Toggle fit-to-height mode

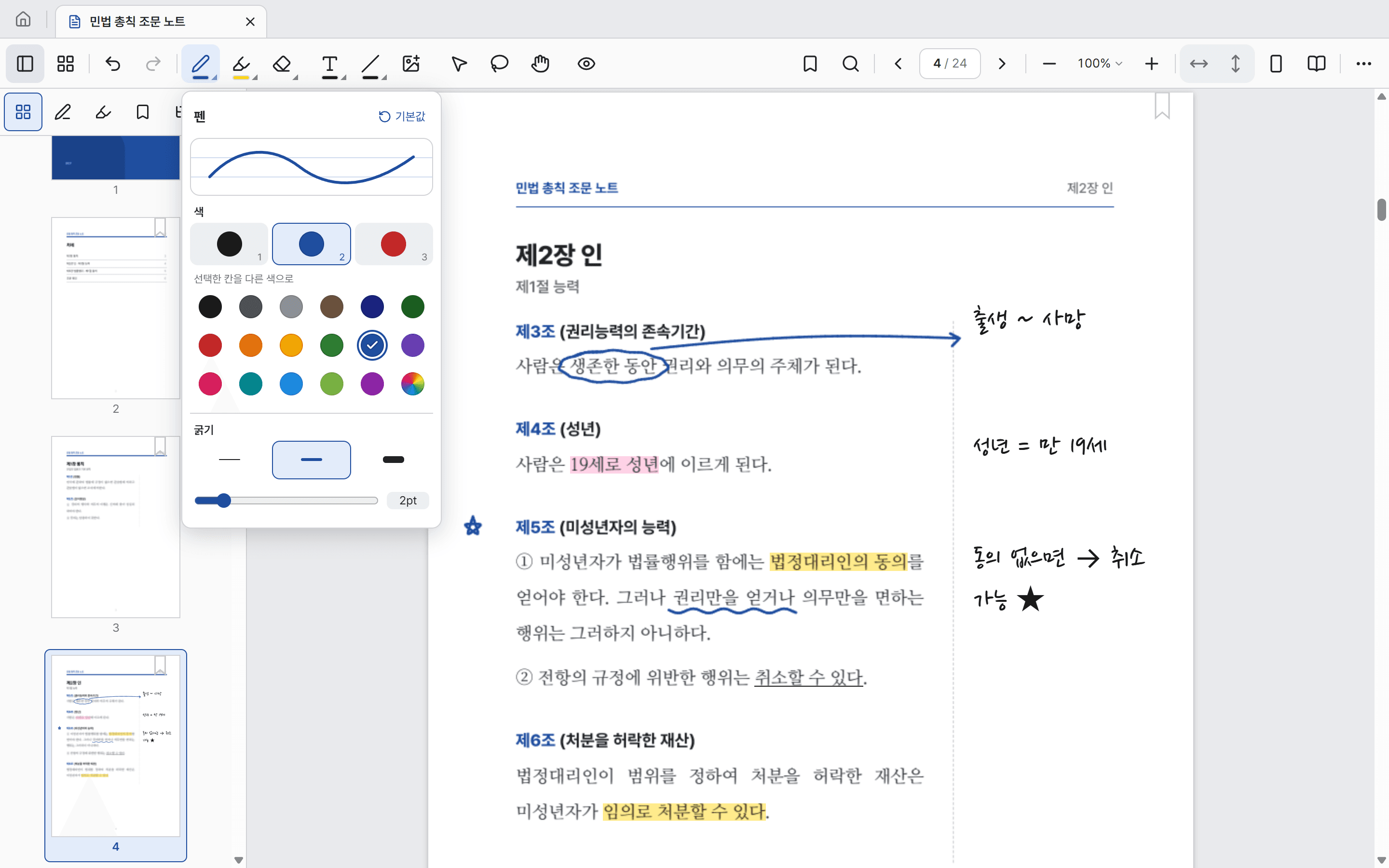pyautogui.click(x=1236, y=63)
